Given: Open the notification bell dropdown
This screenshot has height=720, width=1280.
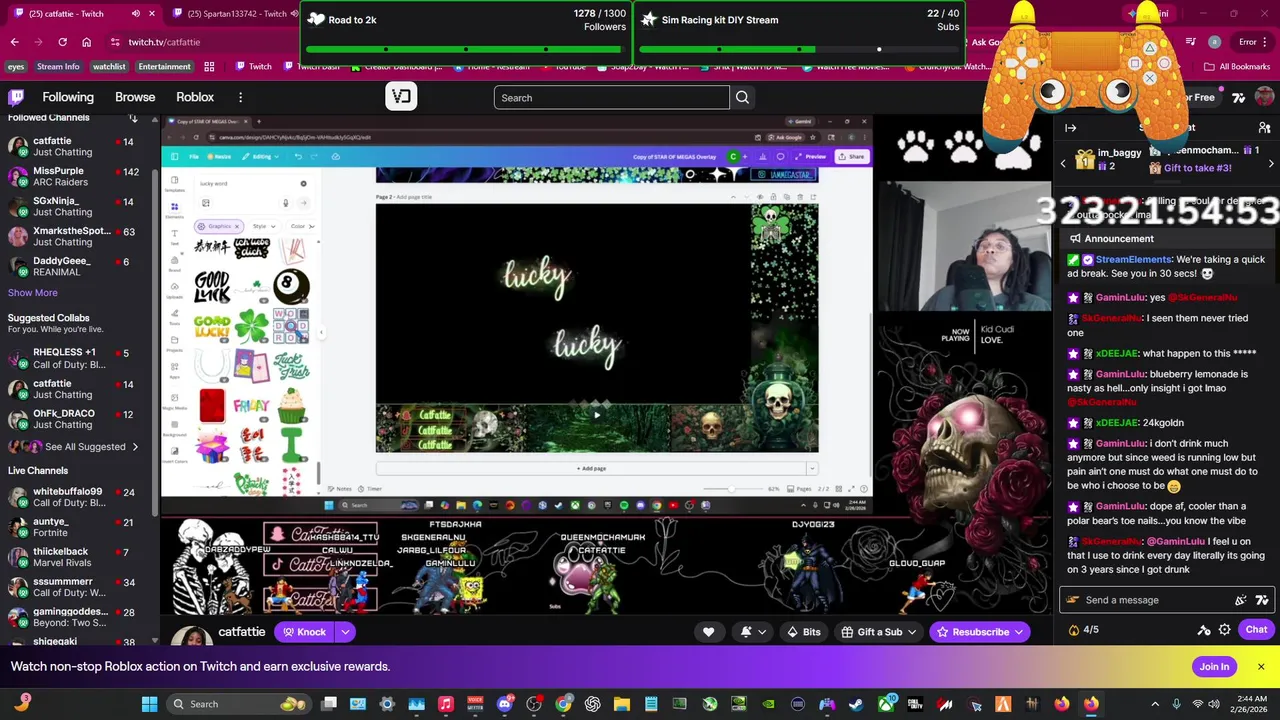Looking at the screenshot, I should pos(752,632).
